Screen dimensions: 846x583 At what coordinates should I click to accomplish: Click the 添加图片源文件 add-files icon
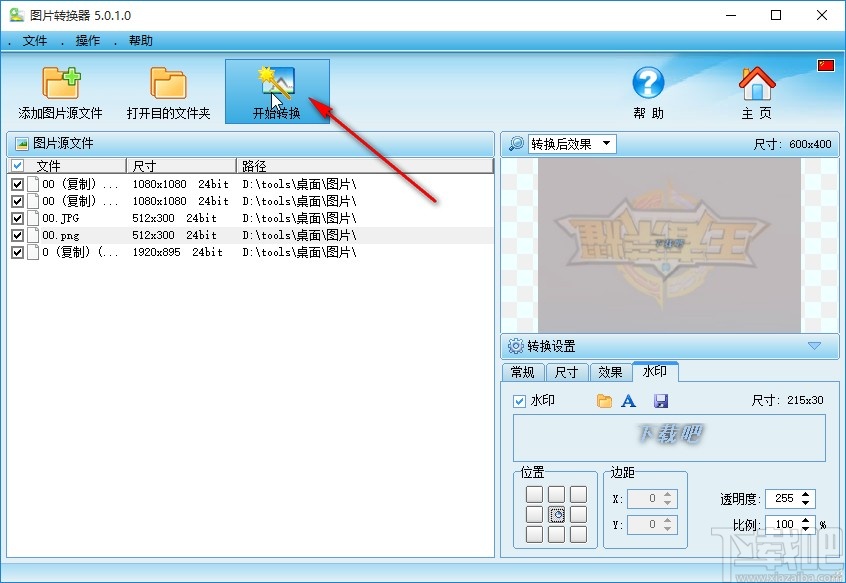tap(58, 82)
